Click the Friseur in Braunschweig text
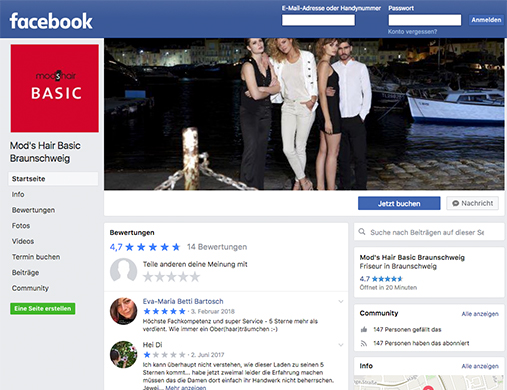 (x=398, y=266)
